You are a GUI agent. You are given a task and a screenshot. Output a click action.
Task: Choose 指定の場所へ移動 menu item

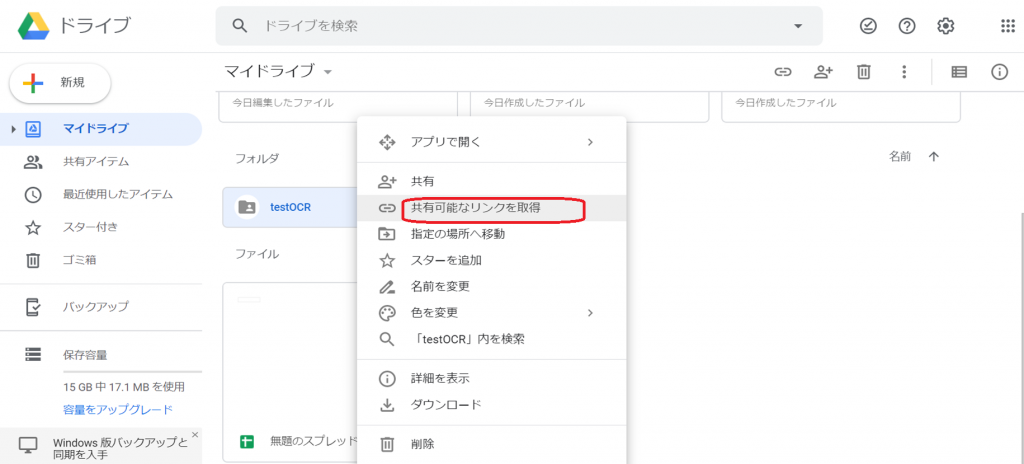pos(492,234)
